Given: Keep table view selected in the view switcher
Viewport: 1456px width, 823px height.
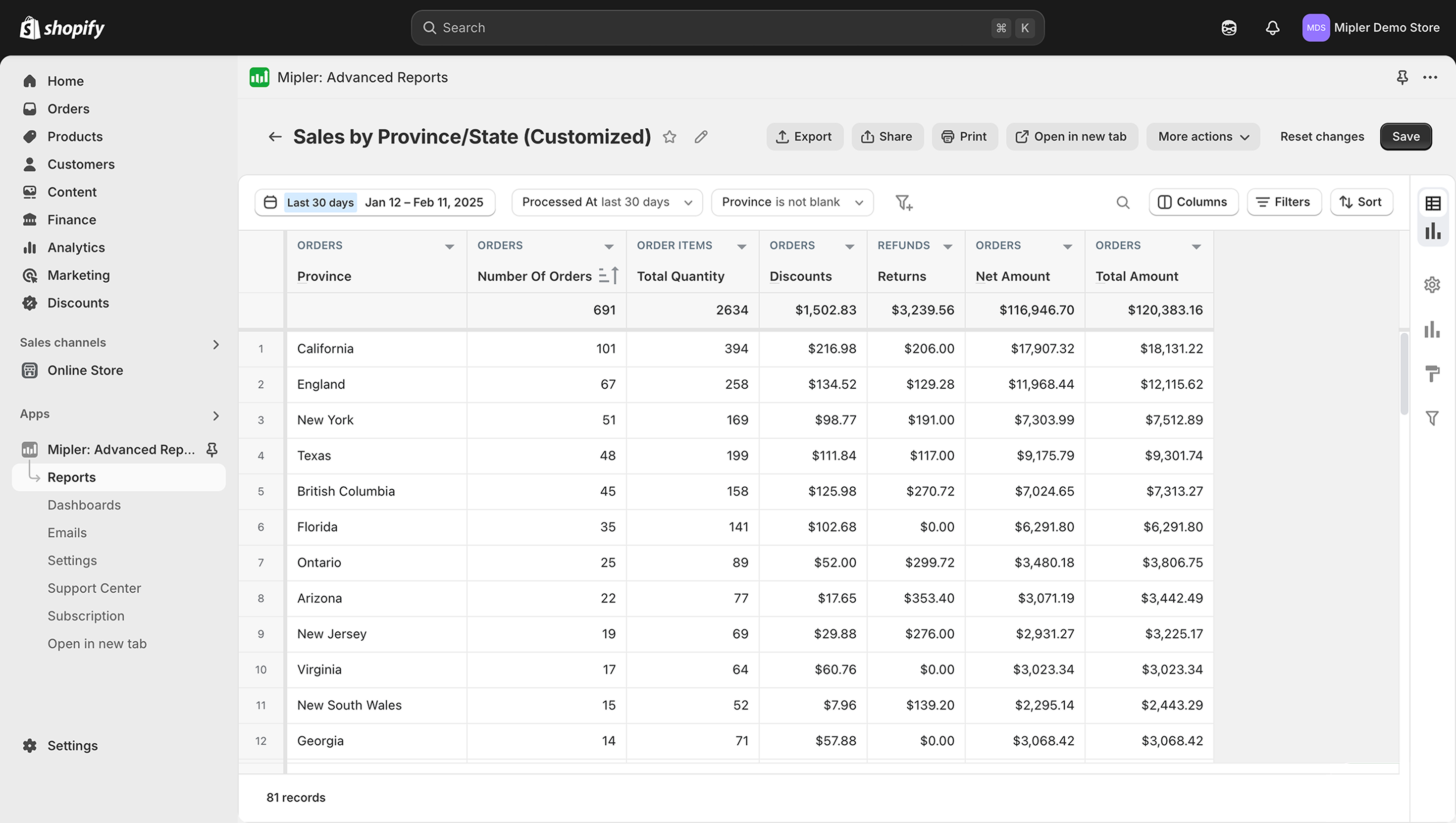Looking at the screenshot, I should pos(1432,203).
